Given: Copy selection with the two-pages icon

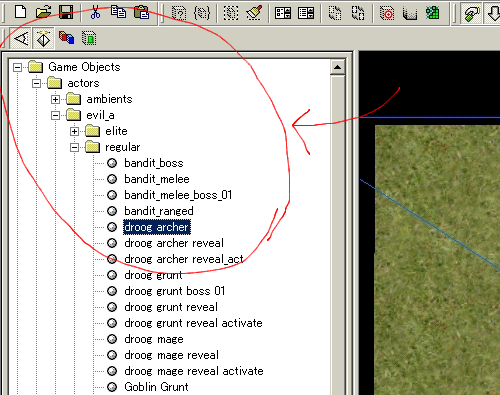Looking at the screenshot, I should click(x=118, y=13).
